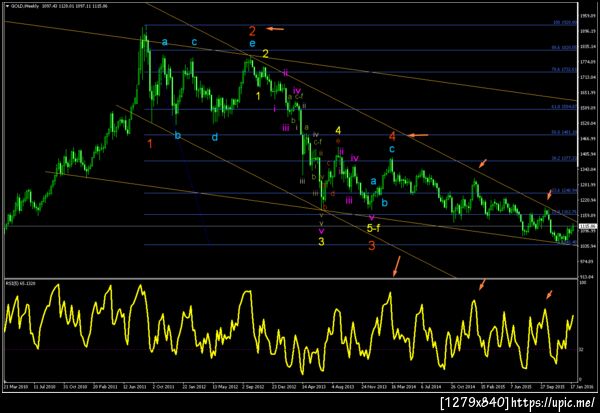Click the 1405.94 price level label

(x=588, y=154)
